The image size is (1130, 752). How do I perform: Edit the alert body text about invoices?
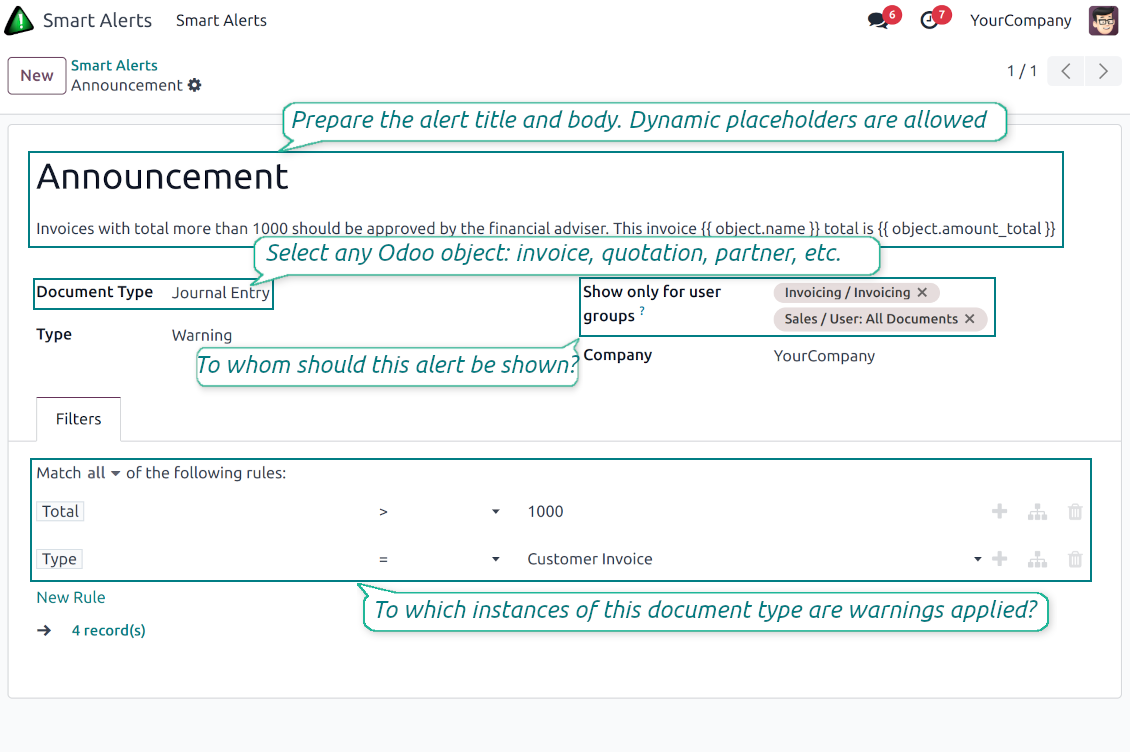point(546,229)
